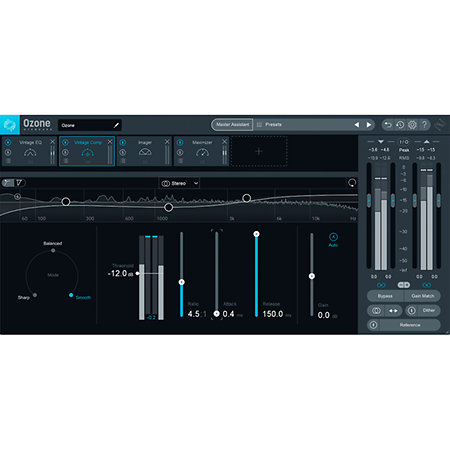The width and height of the screenshot is (450, 450).
Task: Click the Gain slider handle
Action: [312, 276]
